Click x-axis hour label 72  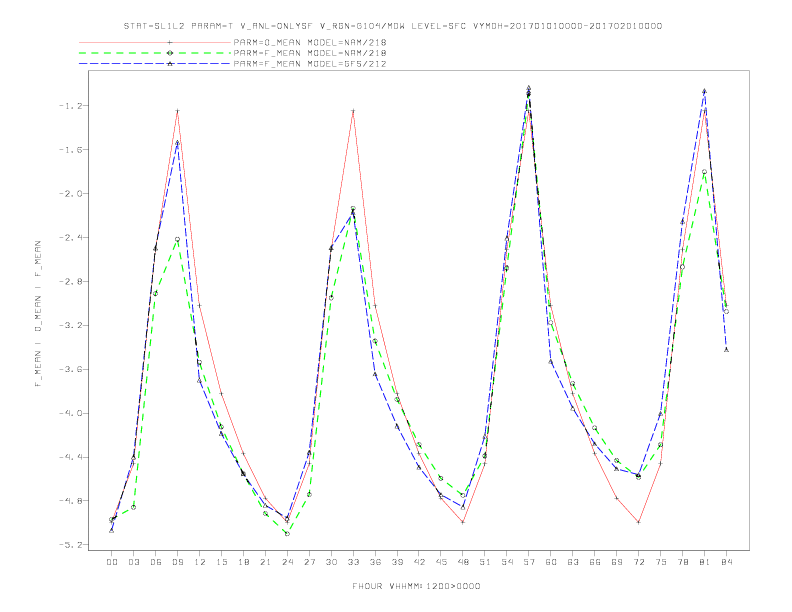click(x=639, y=562)
